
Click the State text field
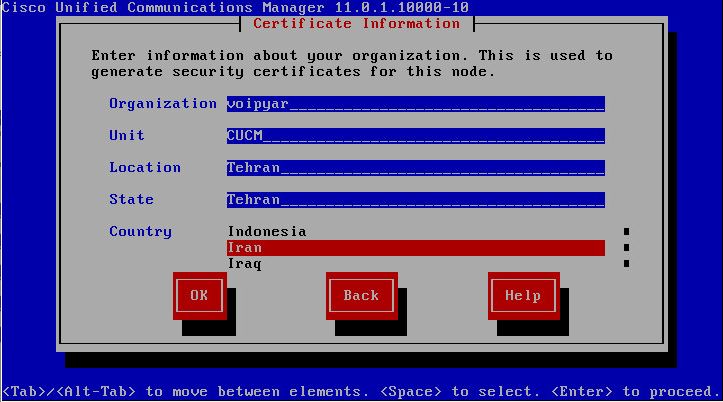coord(415,200)
